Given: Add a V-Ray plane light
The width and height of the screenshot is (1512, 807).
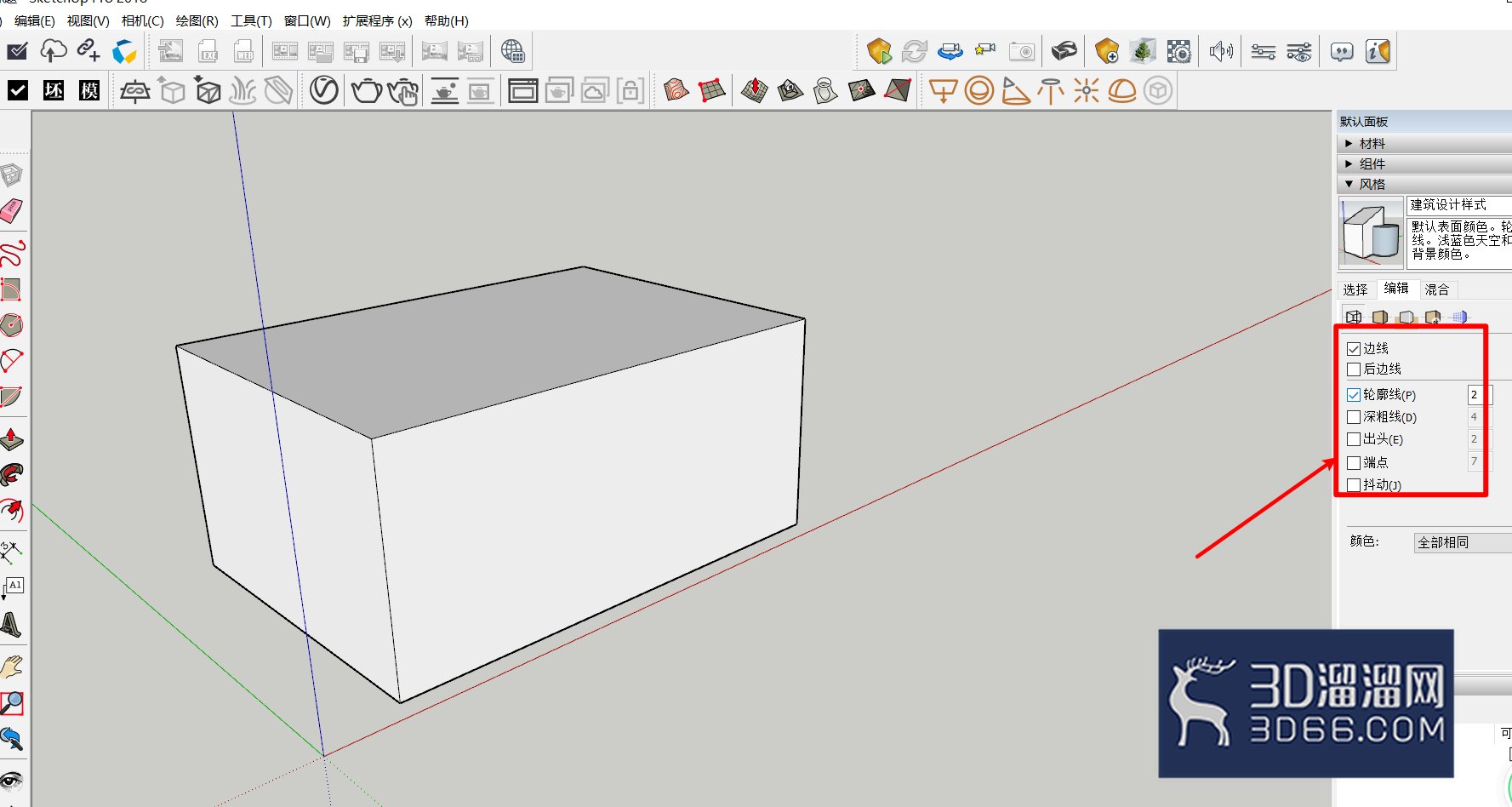Looking at the screenshot, I should pos(943,90).
